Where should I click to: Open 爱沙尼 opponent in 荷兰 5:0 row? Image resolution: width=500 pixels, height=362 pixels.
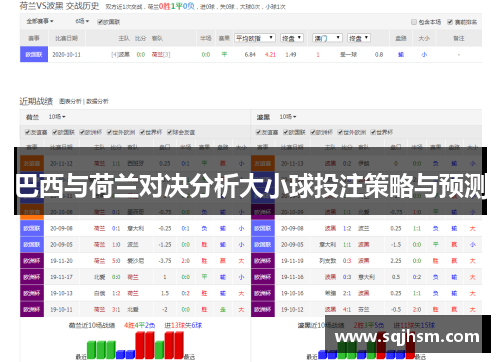click(x=136, y=261)
